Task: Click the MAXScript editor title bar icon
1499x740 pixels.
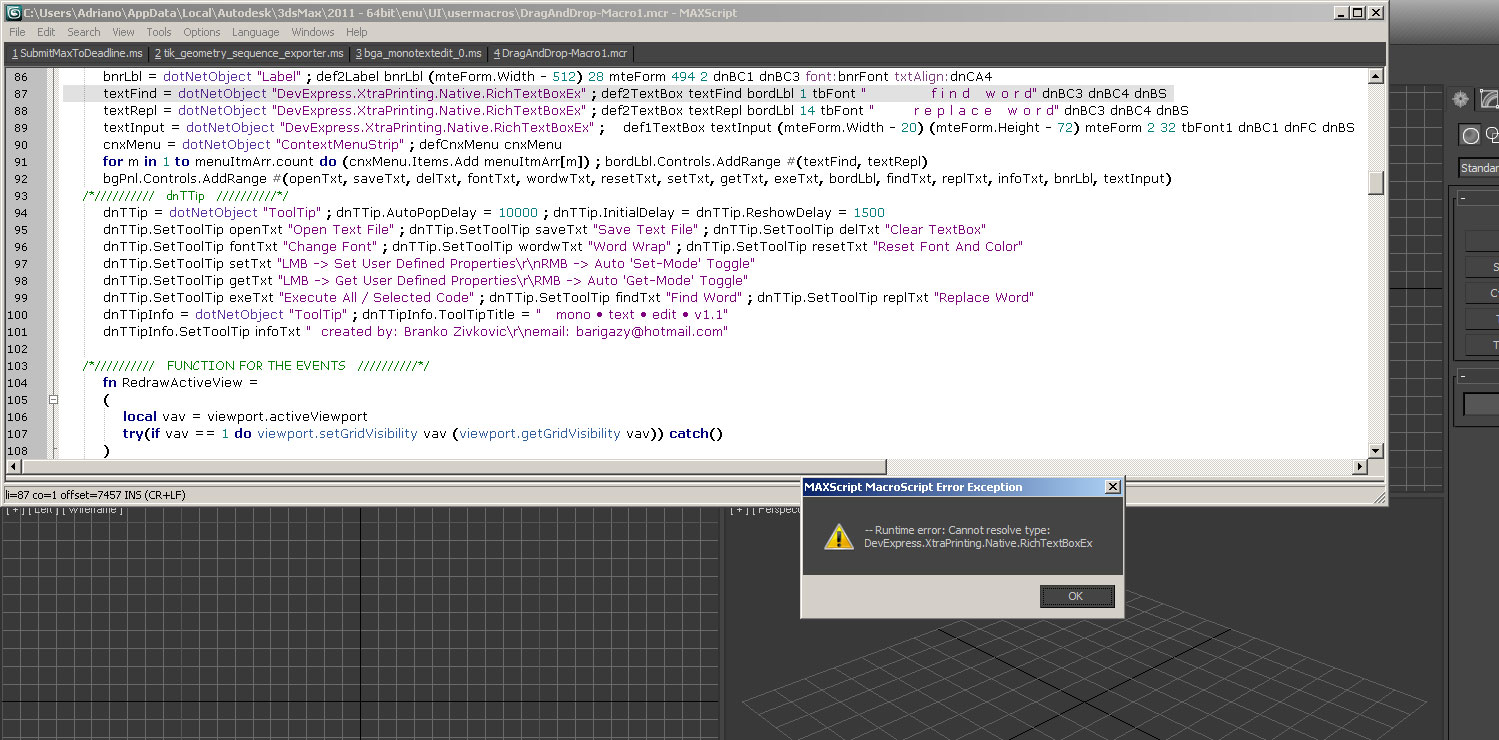Action: coord(13,13)
